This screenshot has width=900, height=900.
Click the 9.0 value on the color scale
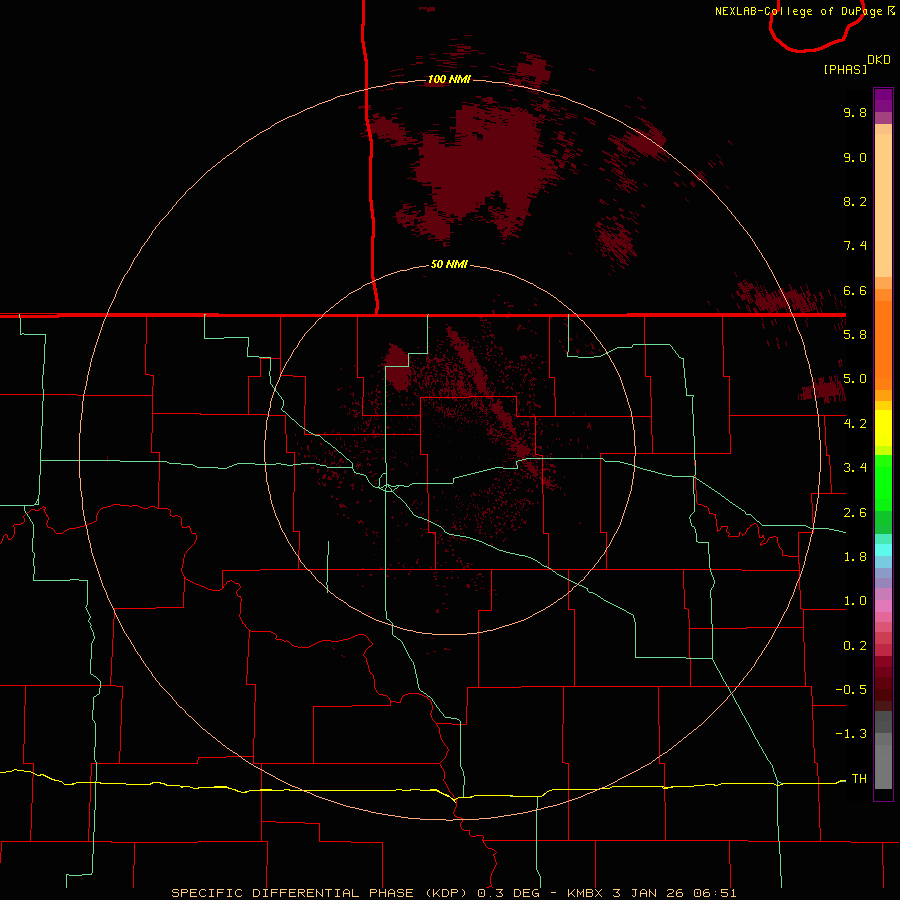tap(855, 157)
